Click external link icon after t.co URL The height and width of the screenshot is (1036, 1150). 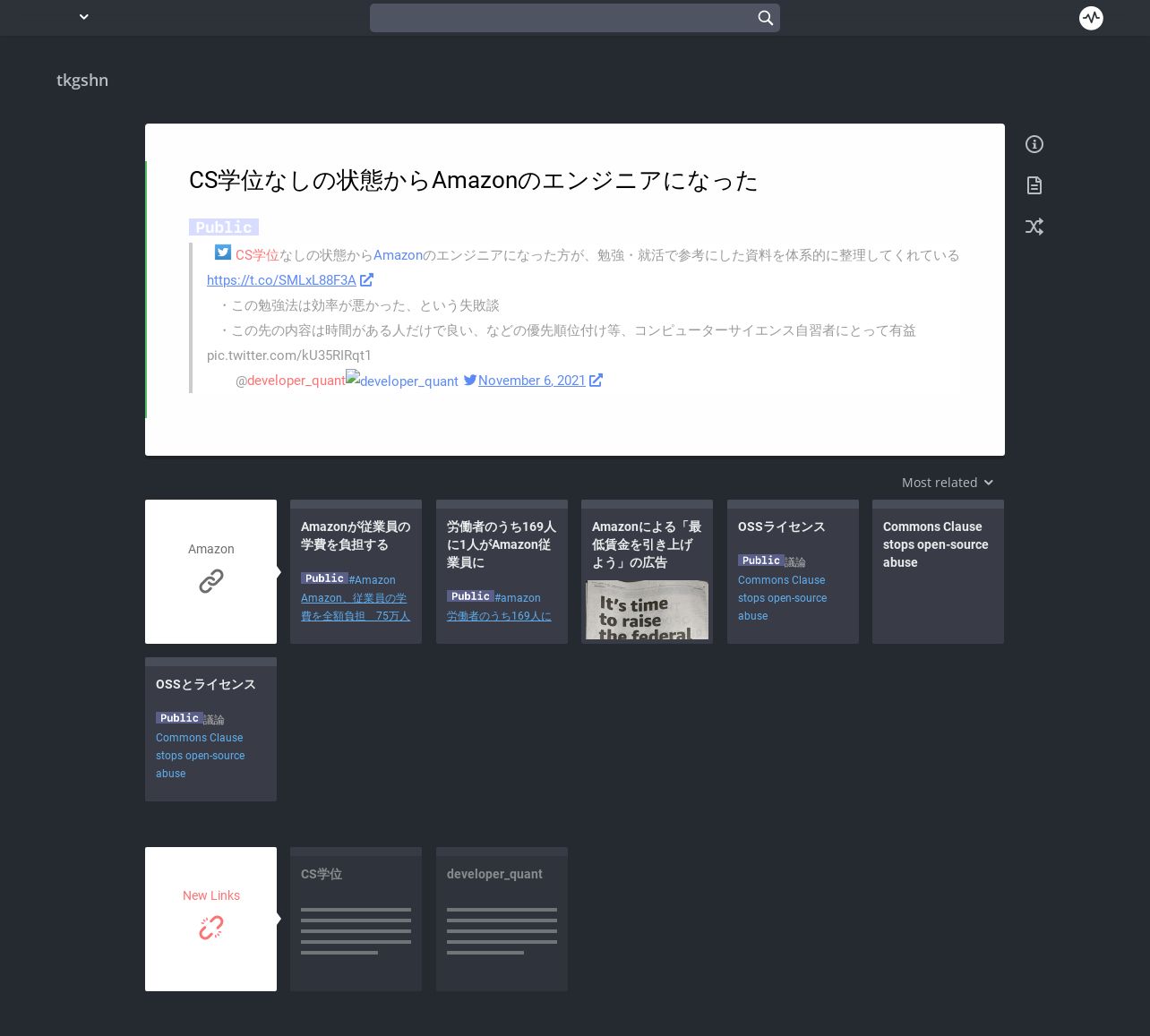coord(366,280)
